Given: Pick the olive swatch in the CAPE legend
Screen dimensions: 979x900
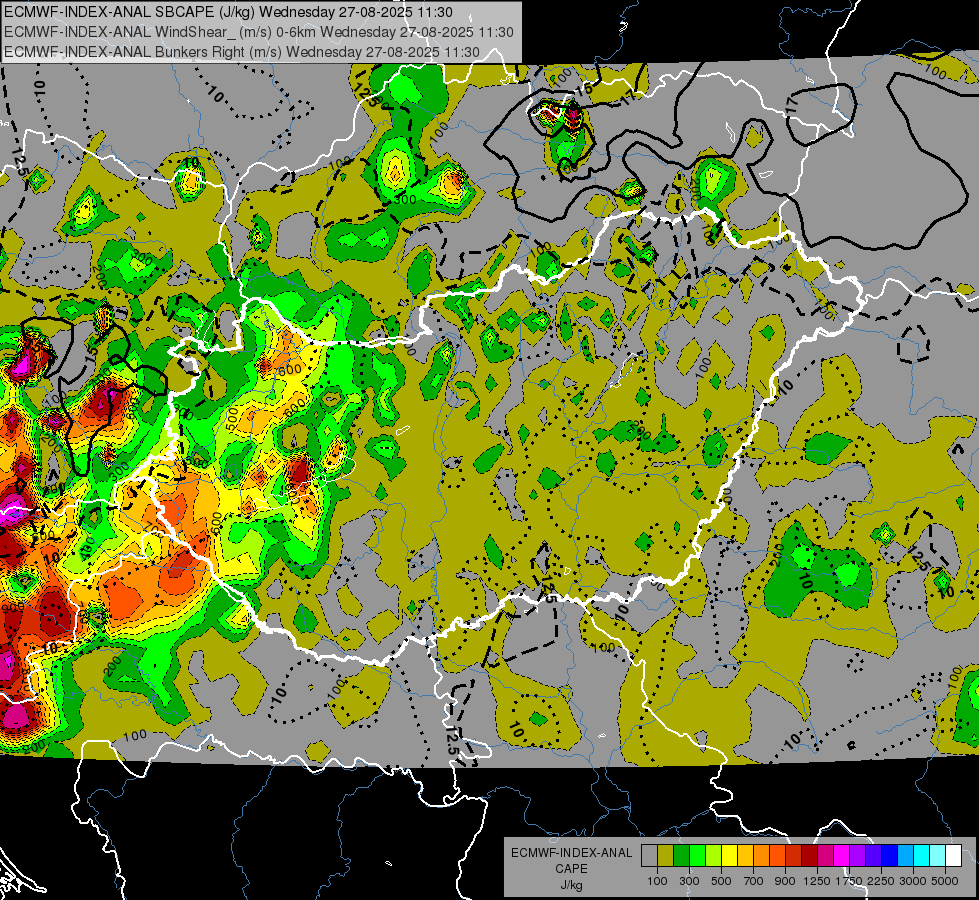Looking at the screenshot, I should (666, 856).
